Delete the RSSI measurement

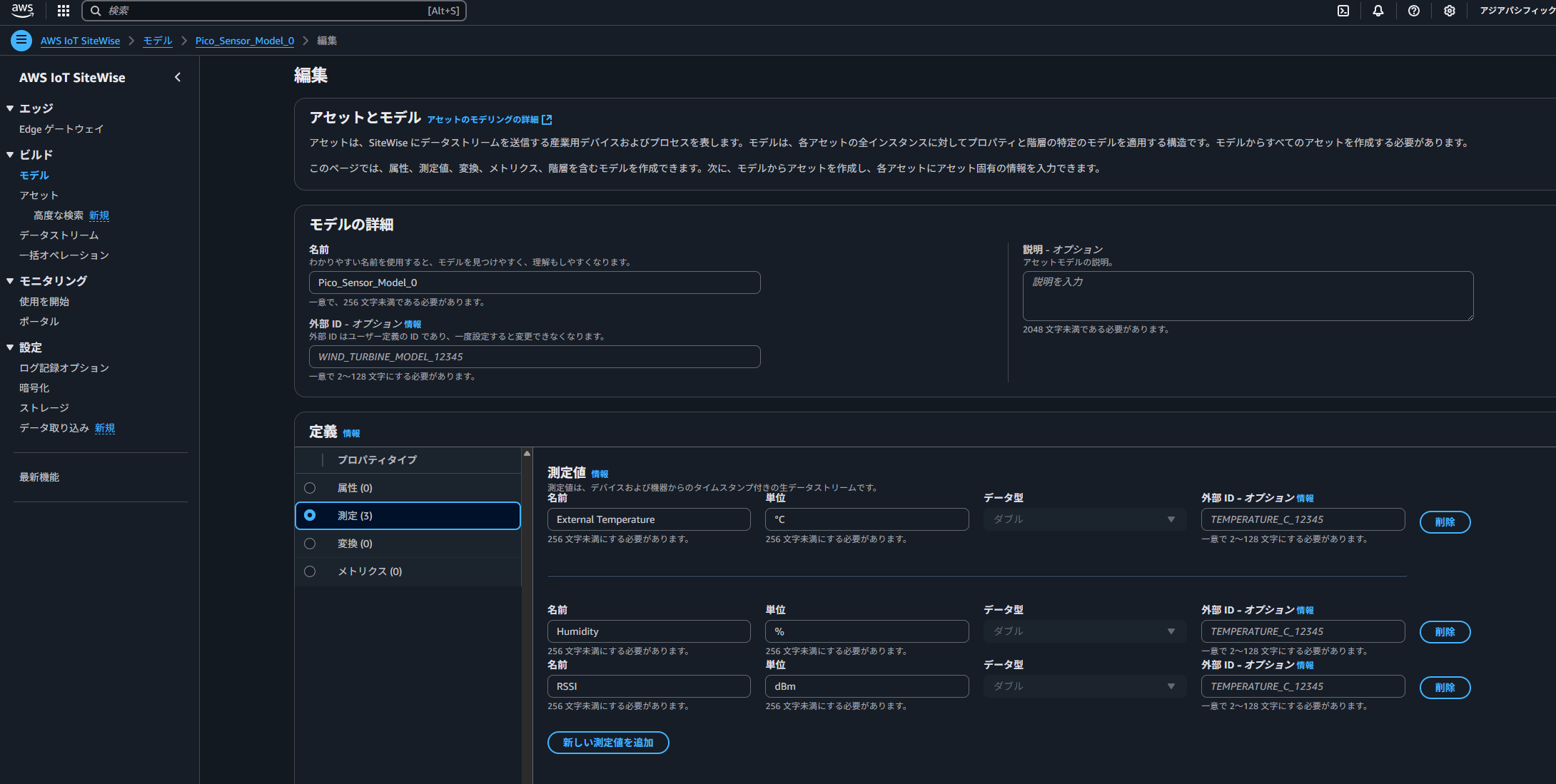pyautogui.click(x=1445, y=688)
